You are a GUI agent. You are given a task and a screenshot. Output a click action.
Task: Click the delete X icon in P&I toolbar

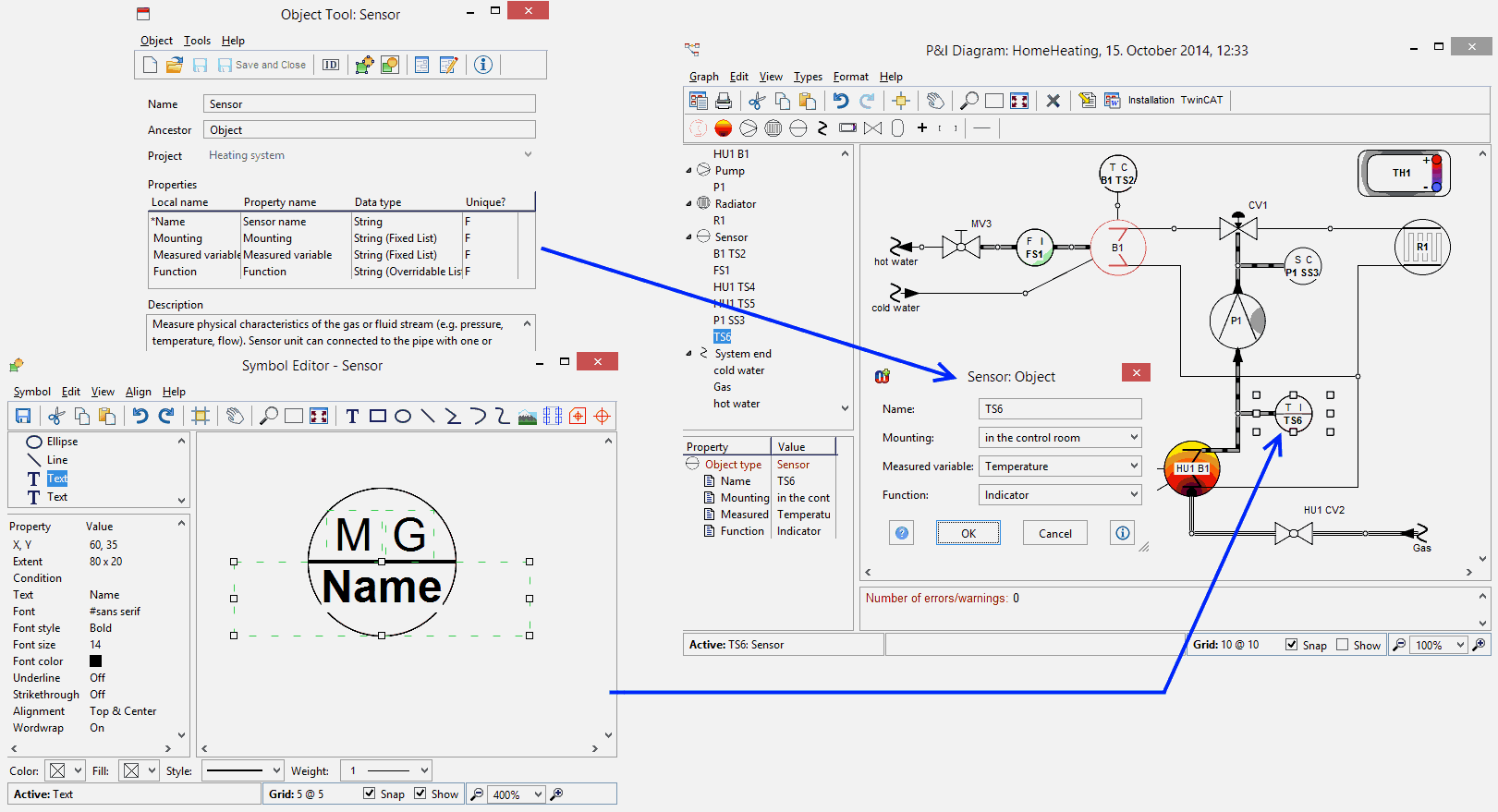click(1053, 101)
